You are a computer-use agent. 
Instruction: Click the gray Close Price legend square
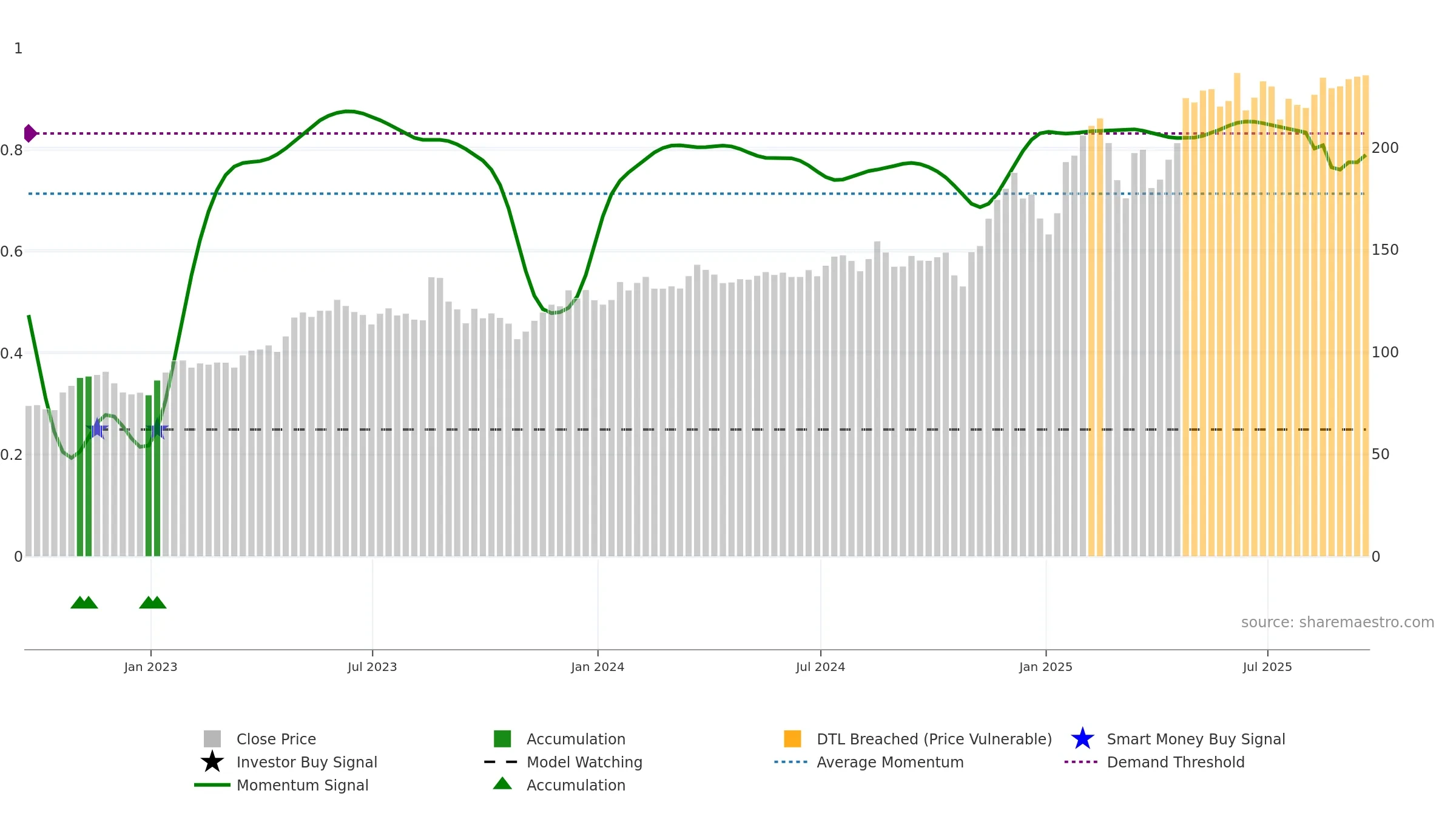pyautogui.click(x=212, y=739)
